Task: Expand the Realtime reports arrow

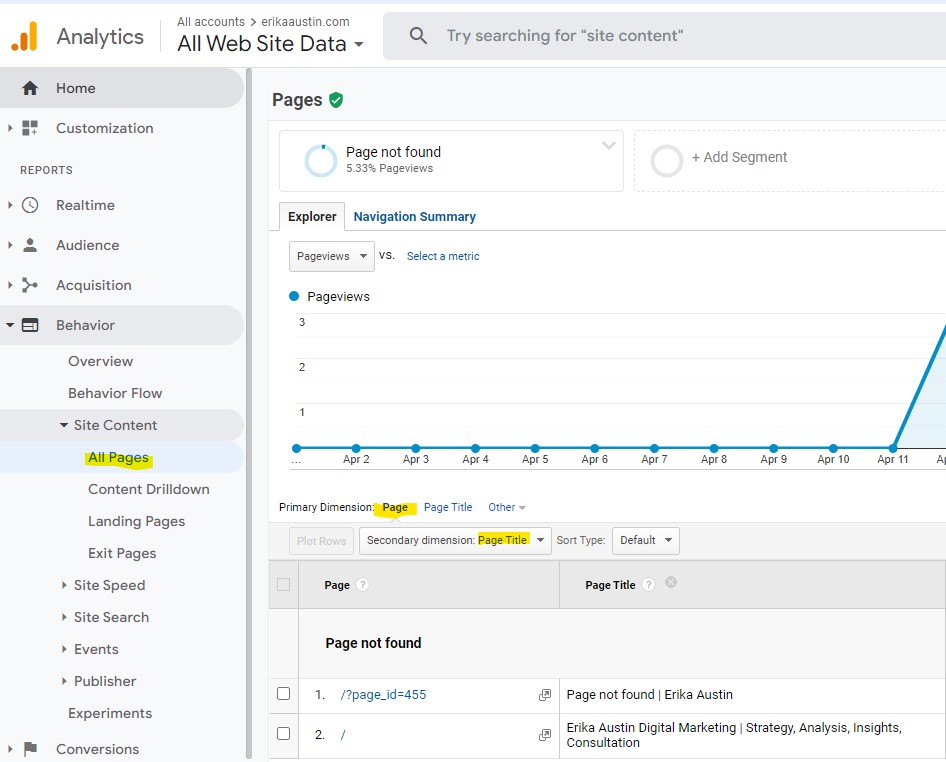Action: coord(10,205)
